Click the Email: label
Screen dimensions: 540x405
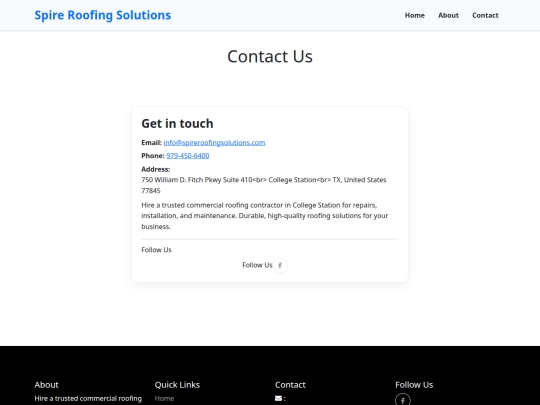[152, 143]
